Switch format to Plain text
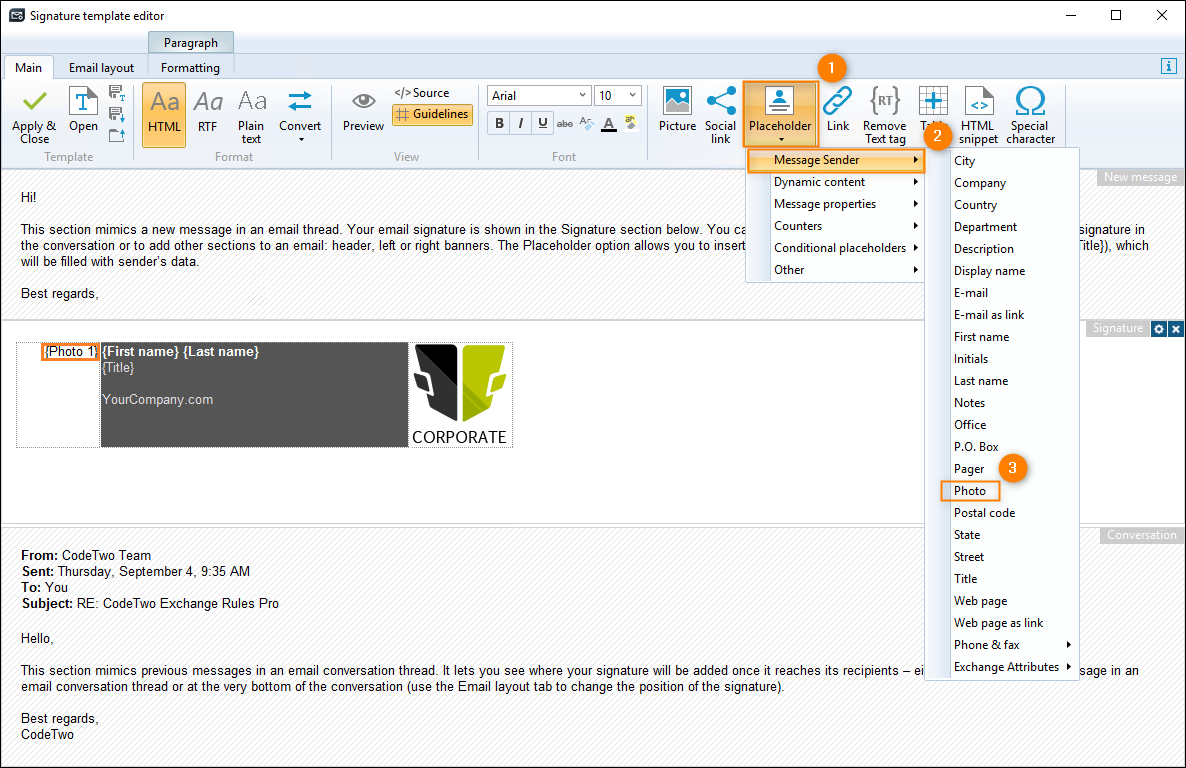The width and height of the screenshot is (1186, 768). pyautogui.click(x=251, y=115)
